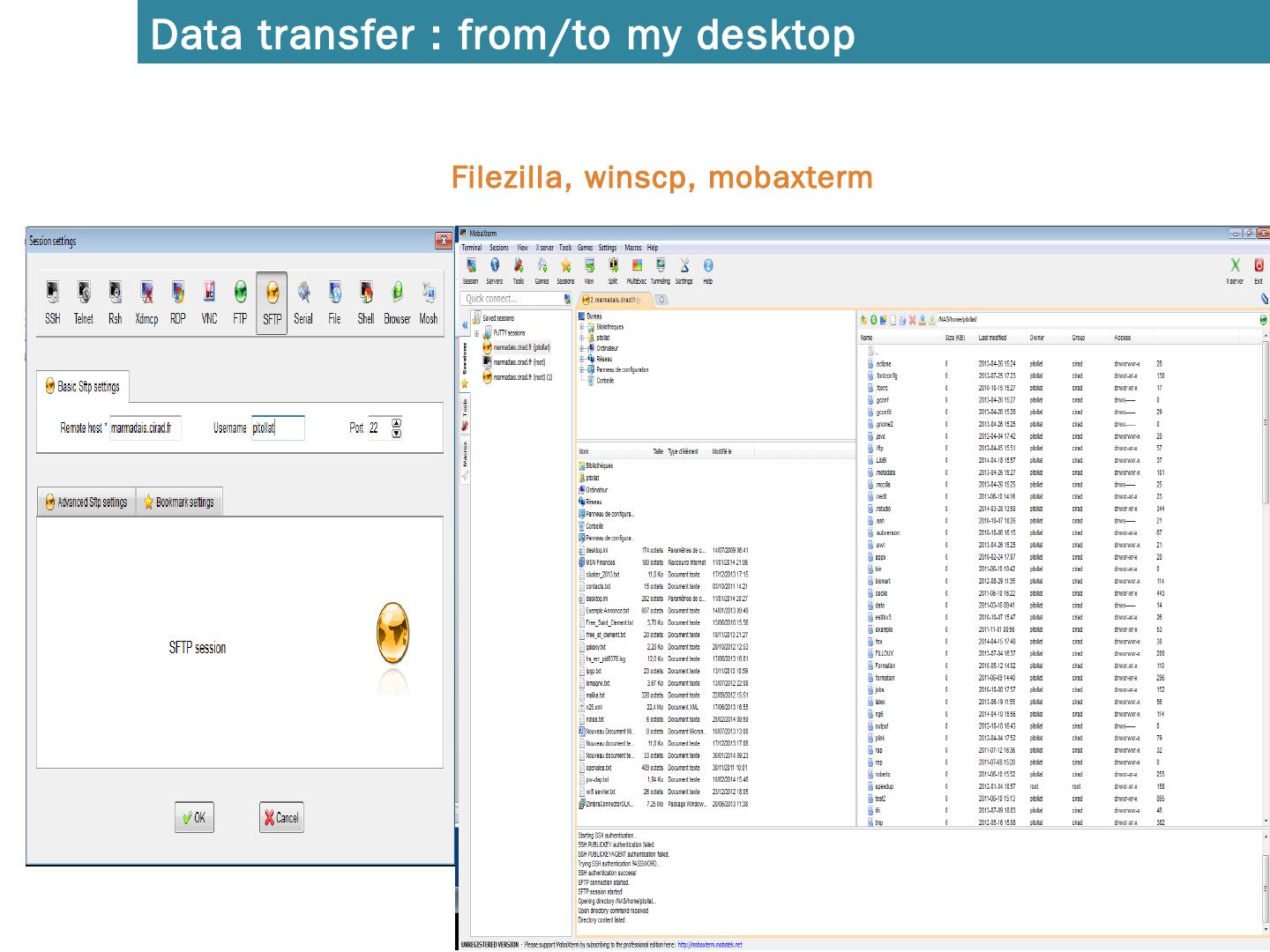
Task: Open the Terminal menu in MobaXterm
Action: pyautogui.click(x=472, y=248)
